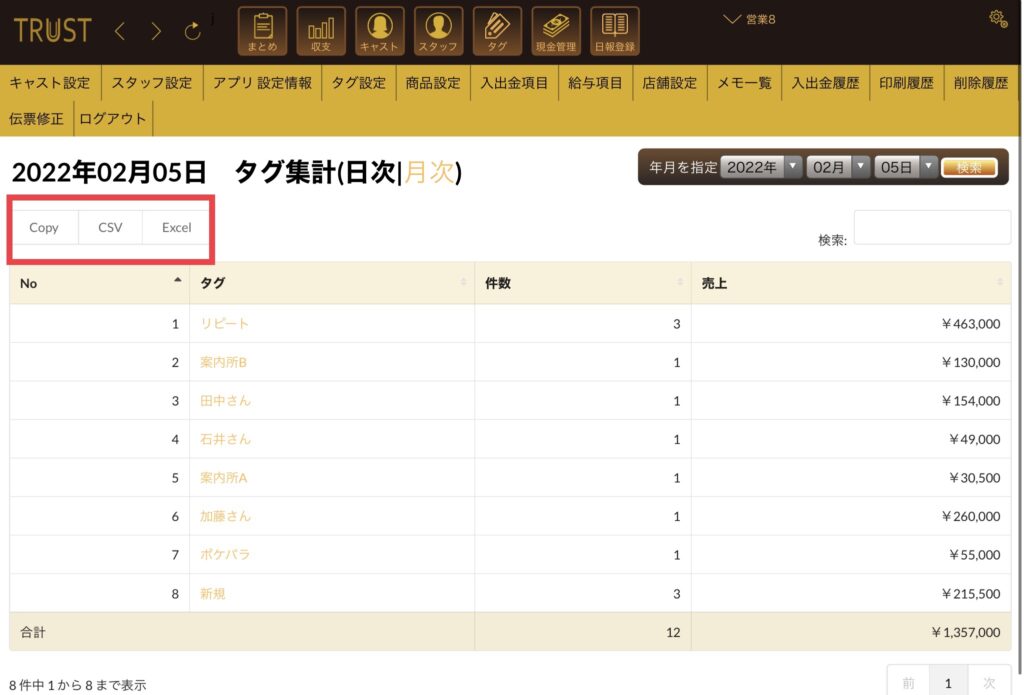
Task: Select the 入出金履歴 menu item
Action: pos(825,83)
